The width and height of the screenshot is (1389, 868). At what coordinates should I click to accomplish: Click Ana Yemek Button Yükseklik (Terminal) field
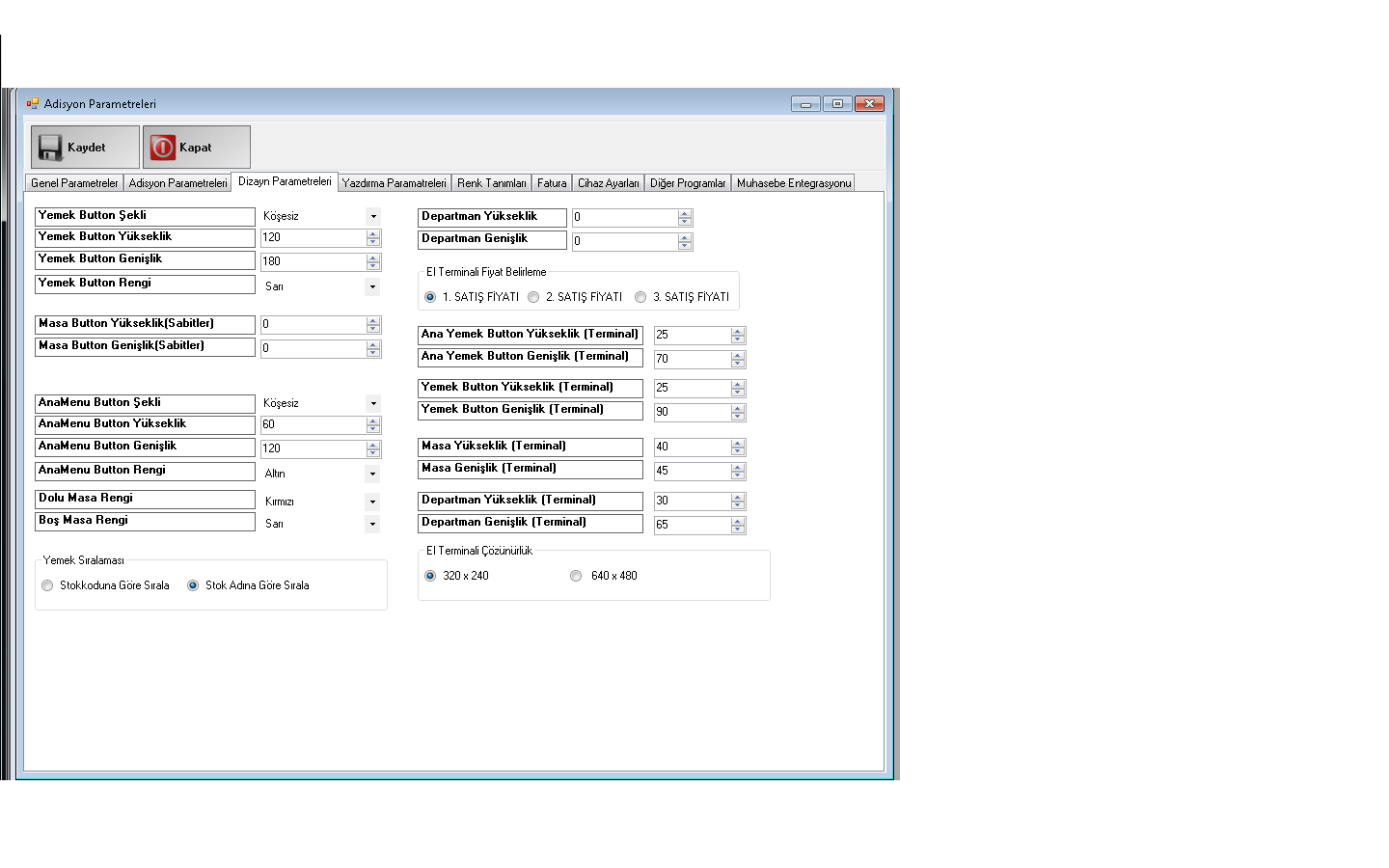pyautogui.click(x=693, y=335)
